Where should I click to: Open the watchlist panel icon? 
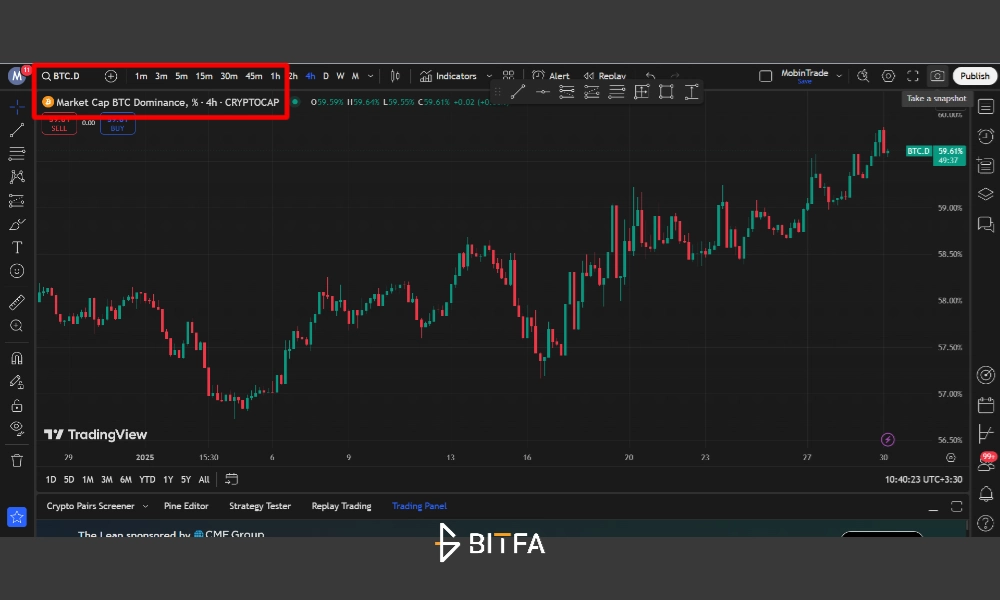coord(985,107)
